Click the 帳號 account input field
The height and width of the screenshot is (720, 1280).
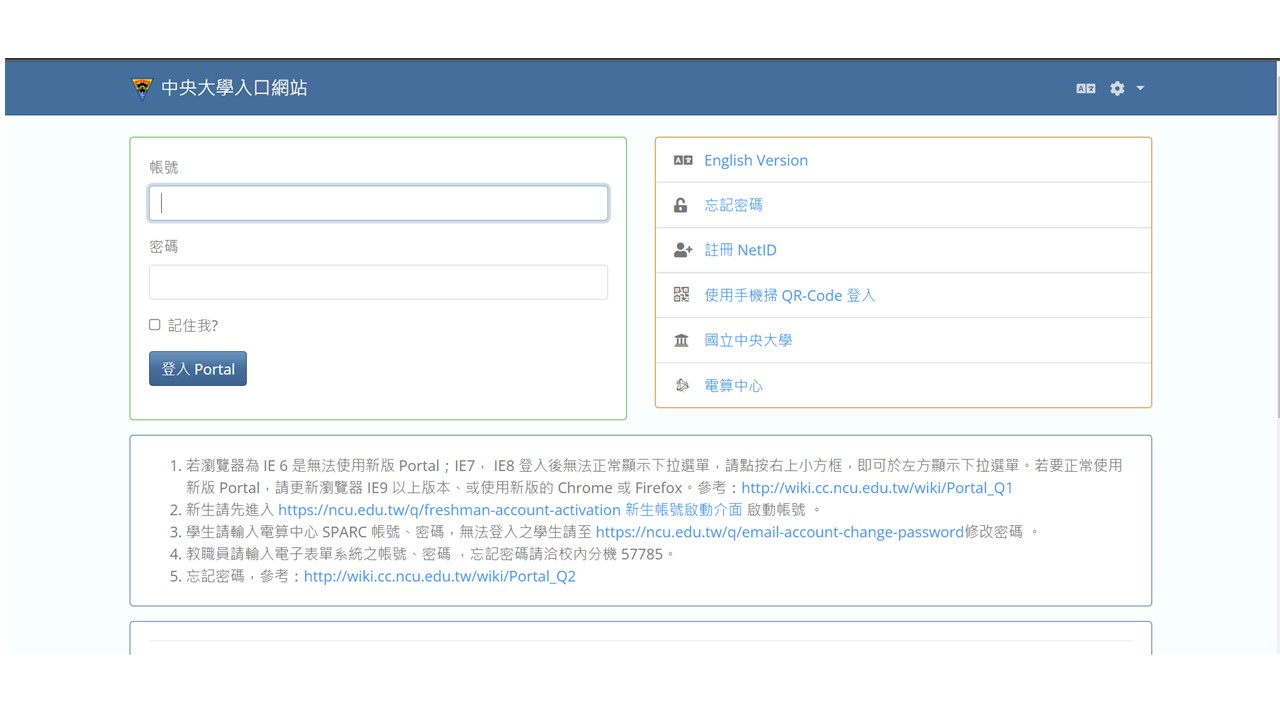pos(378,203)
